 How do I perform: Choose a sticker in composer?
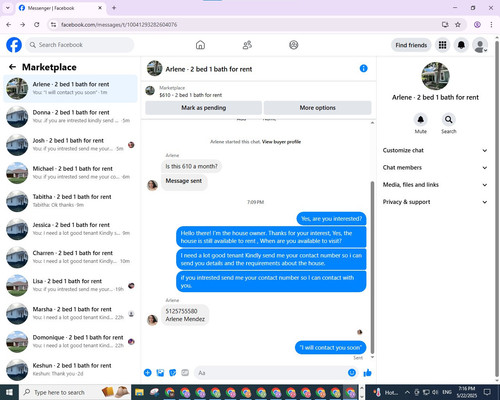pos(173,373)
